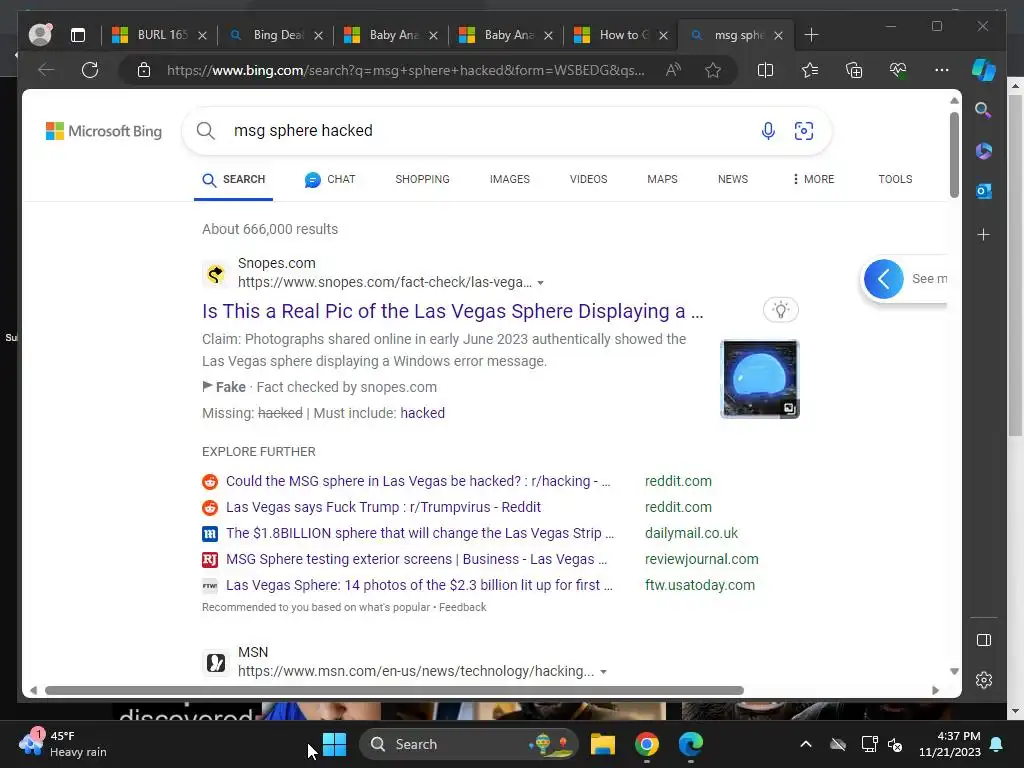The width and height of the screenshot is (1024, 768).
Task: Open the TOOLS search filter
Action: 895,179
